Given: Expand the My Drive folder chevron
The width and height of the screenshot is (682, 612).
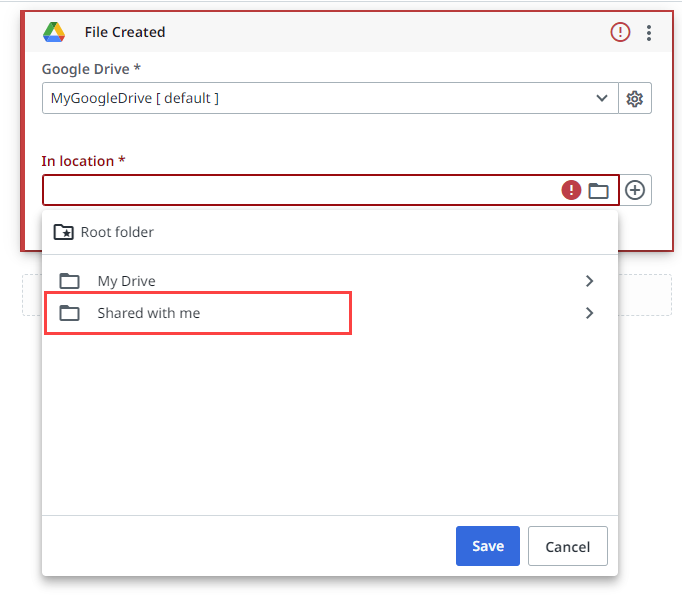Looking at the screenshot, I should (x=589, y=281).
